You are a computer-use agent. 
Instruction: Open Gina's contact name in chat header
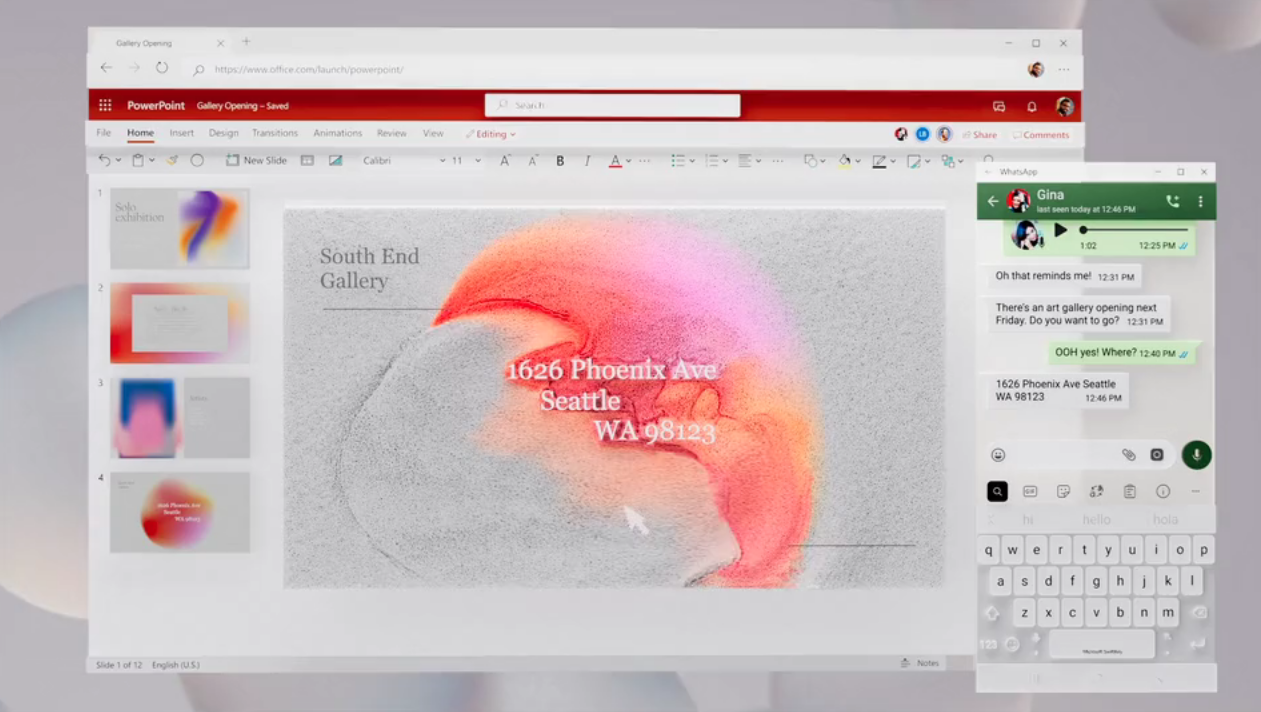tap(1050, 195)
